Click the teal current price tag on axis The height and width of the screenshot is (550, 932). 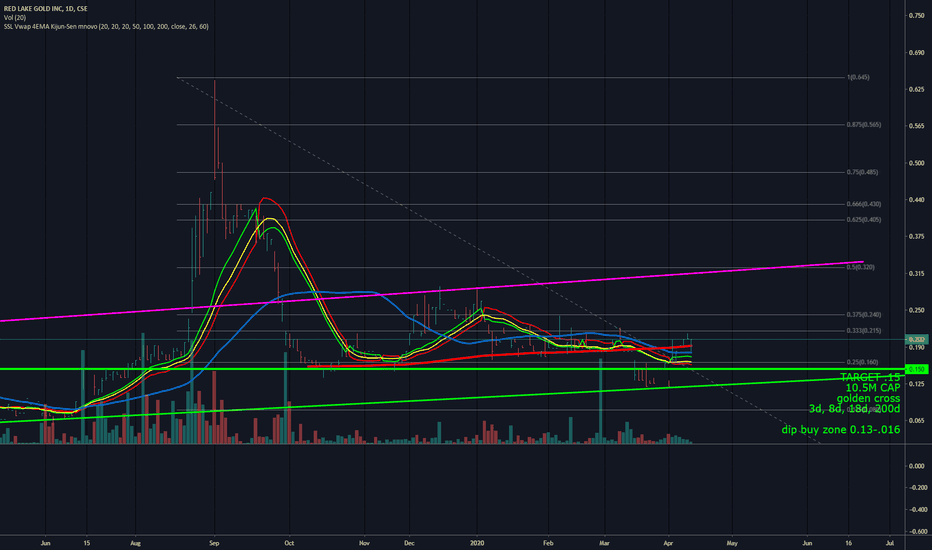point(916,340)
